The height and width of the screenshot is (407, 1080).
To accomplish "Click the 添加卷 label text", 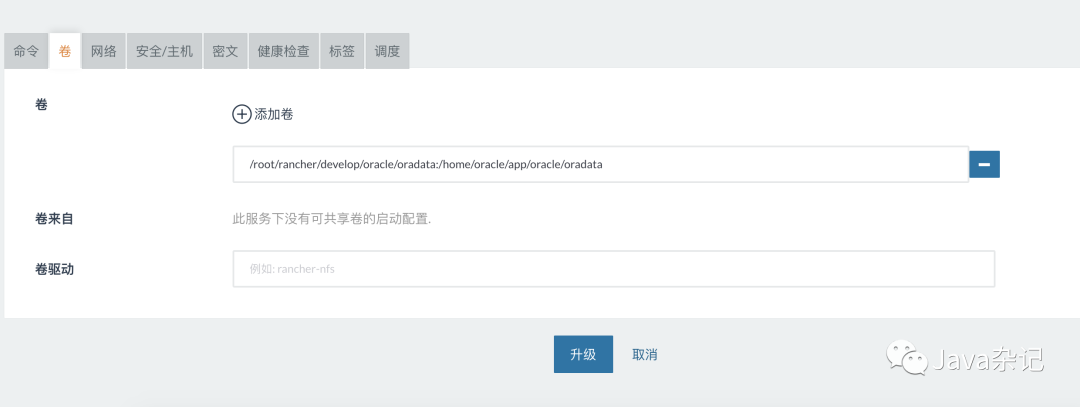I will [x=274, y=114].
